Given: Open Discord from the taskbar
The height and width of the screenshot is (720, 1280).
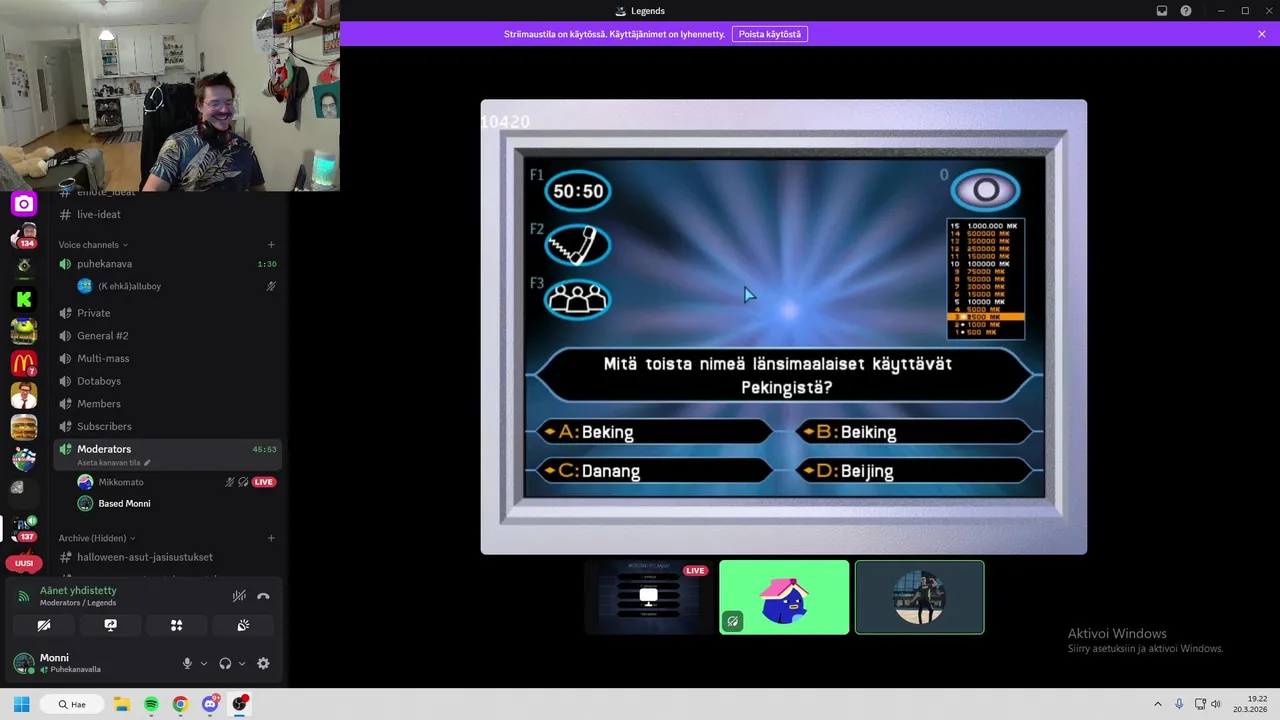Looking at the screenshot, I should point(210,704).
